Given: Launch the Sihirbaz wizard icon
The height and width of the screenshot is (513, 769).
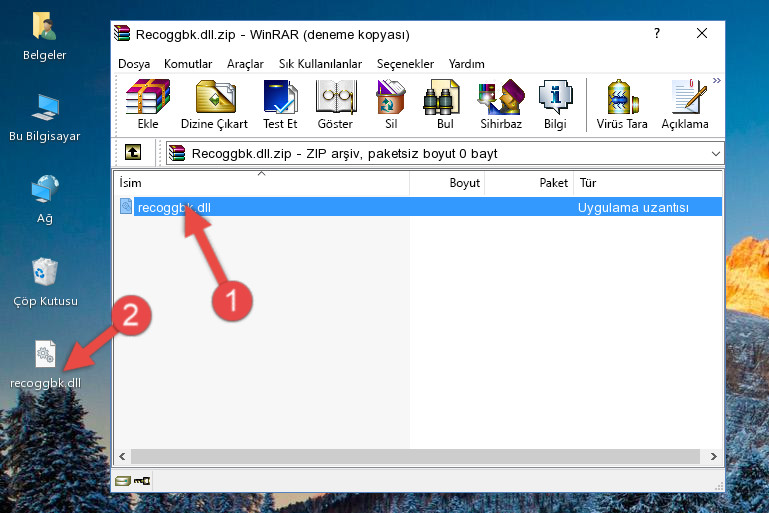Looking at the screenshot, I should coord(501,104).
